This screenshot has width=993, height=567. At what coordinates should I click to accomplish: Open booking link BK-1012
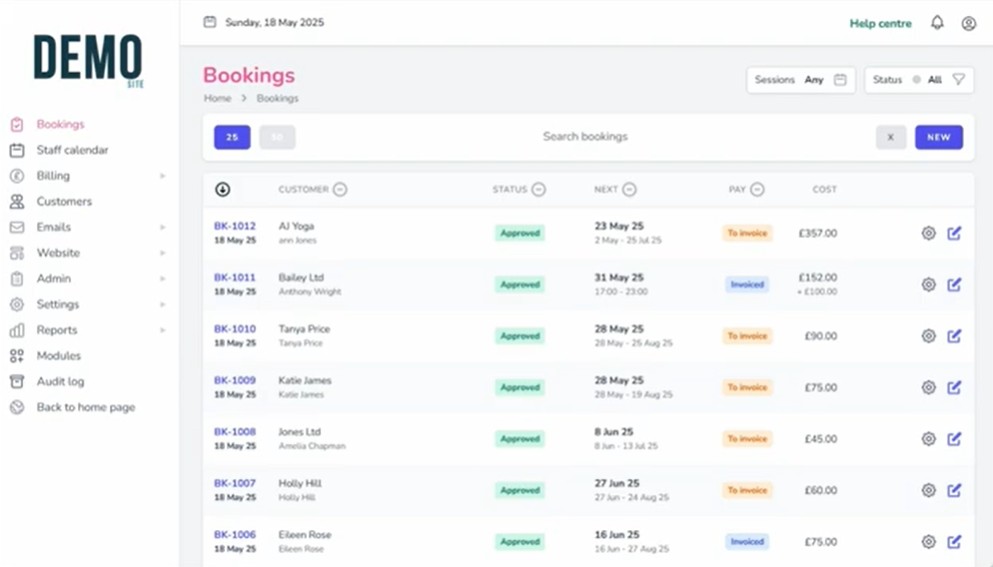tap(234, 226)
